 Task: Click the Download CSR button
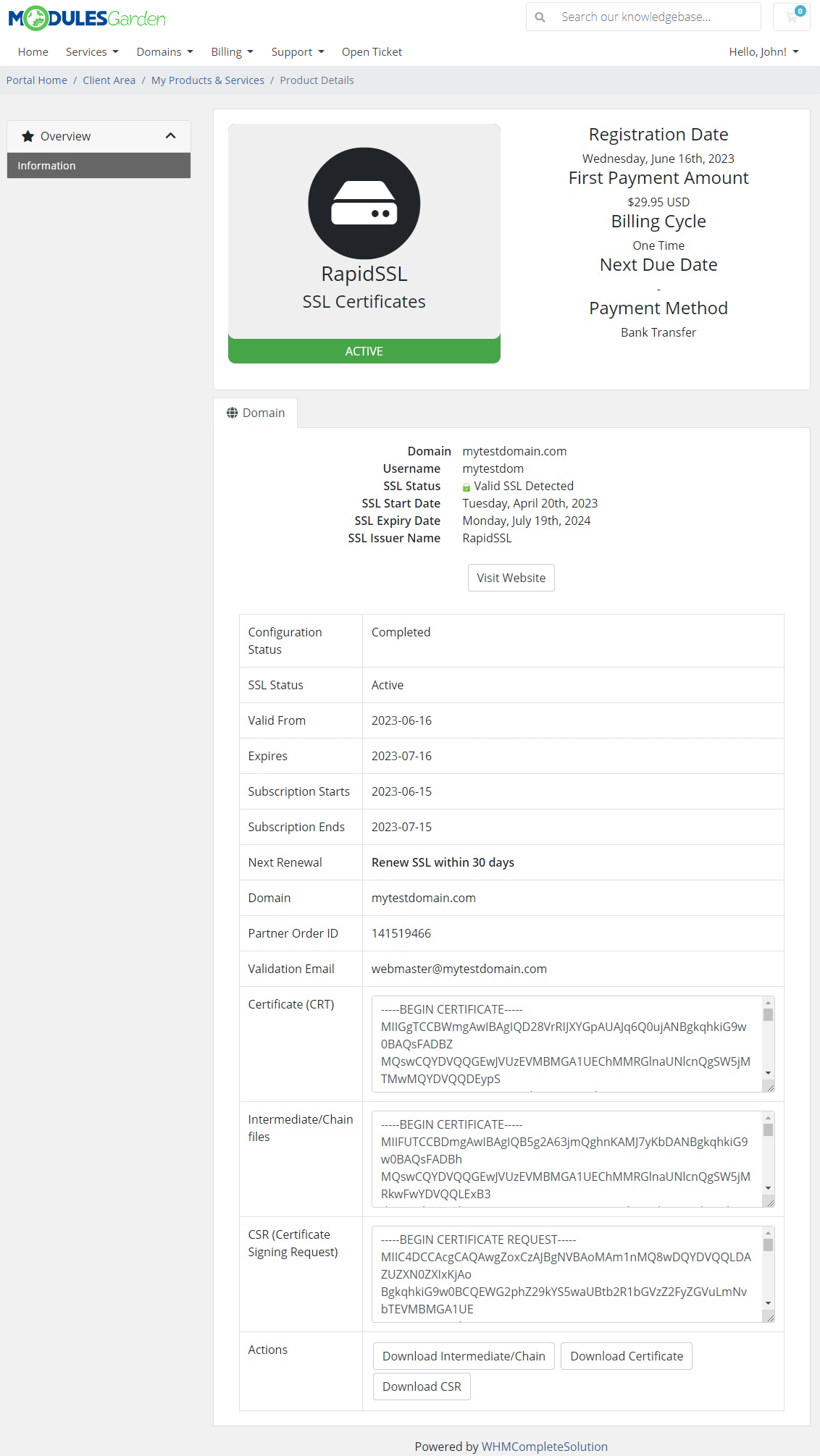(422, 1386)
